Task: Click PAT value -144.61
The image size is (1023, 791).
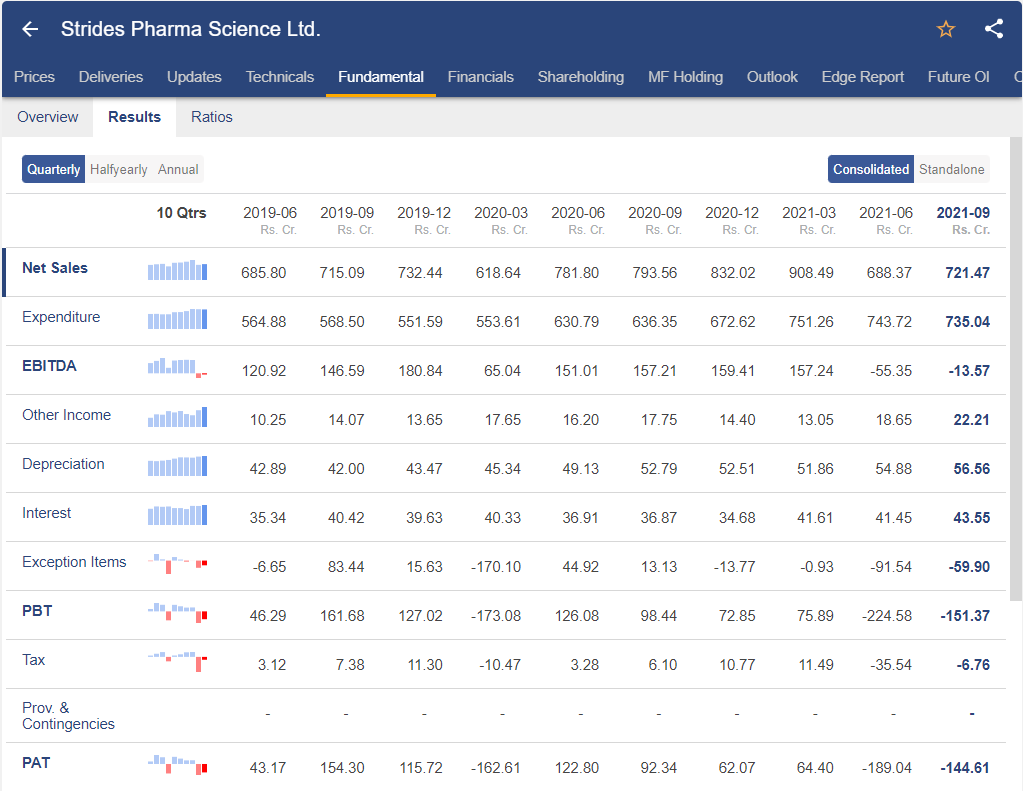Action: click(x=965, y=768)
